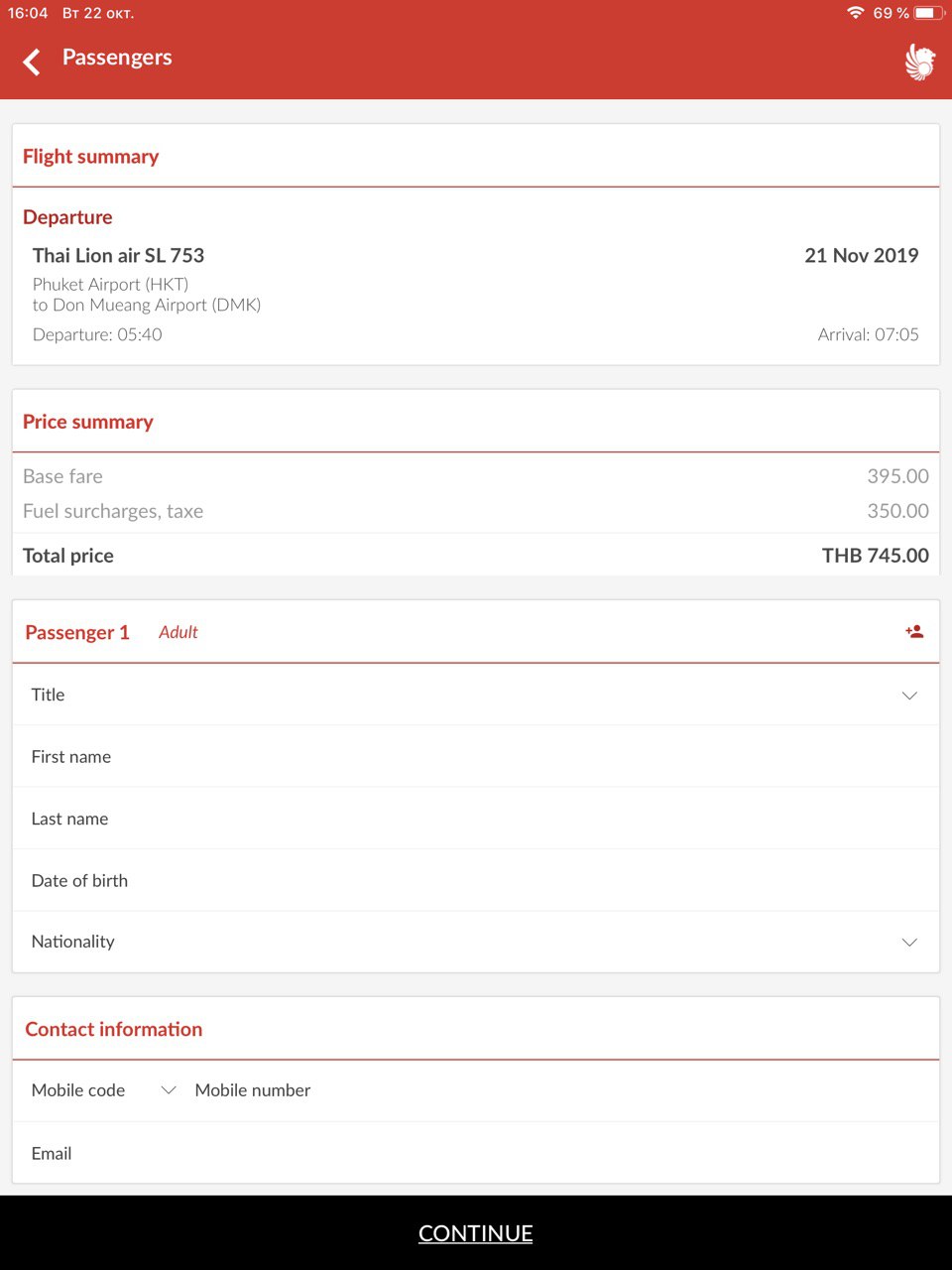The image size is (952, 1270).
Task: Tap the back arrow icon
Action: point(32,62)
